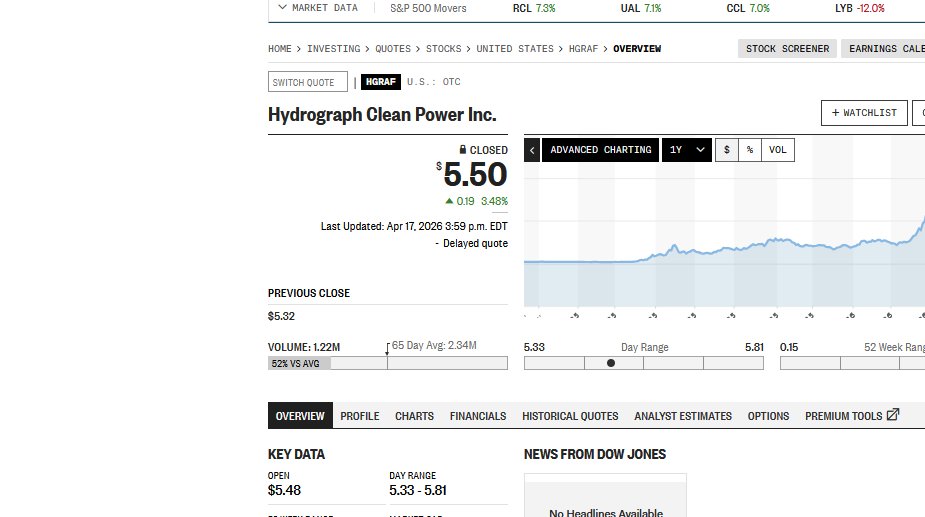Select the Day Range 5.33 - 5.81 value

[x=418, y=490]
